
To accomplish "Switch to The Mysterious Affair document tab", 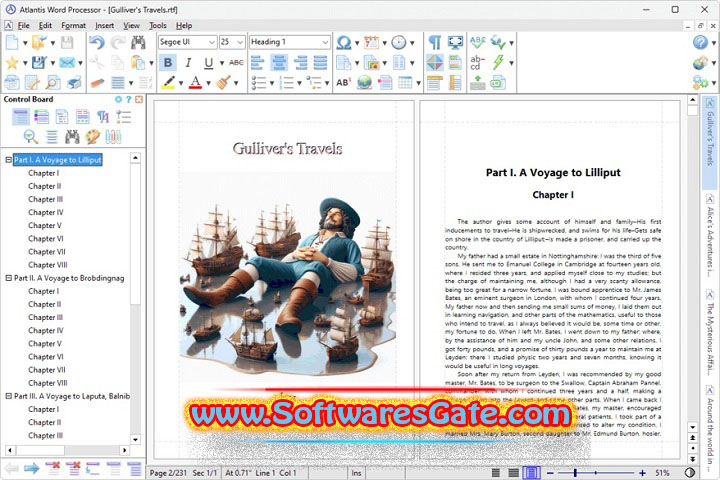I will [x=710, y=334].
